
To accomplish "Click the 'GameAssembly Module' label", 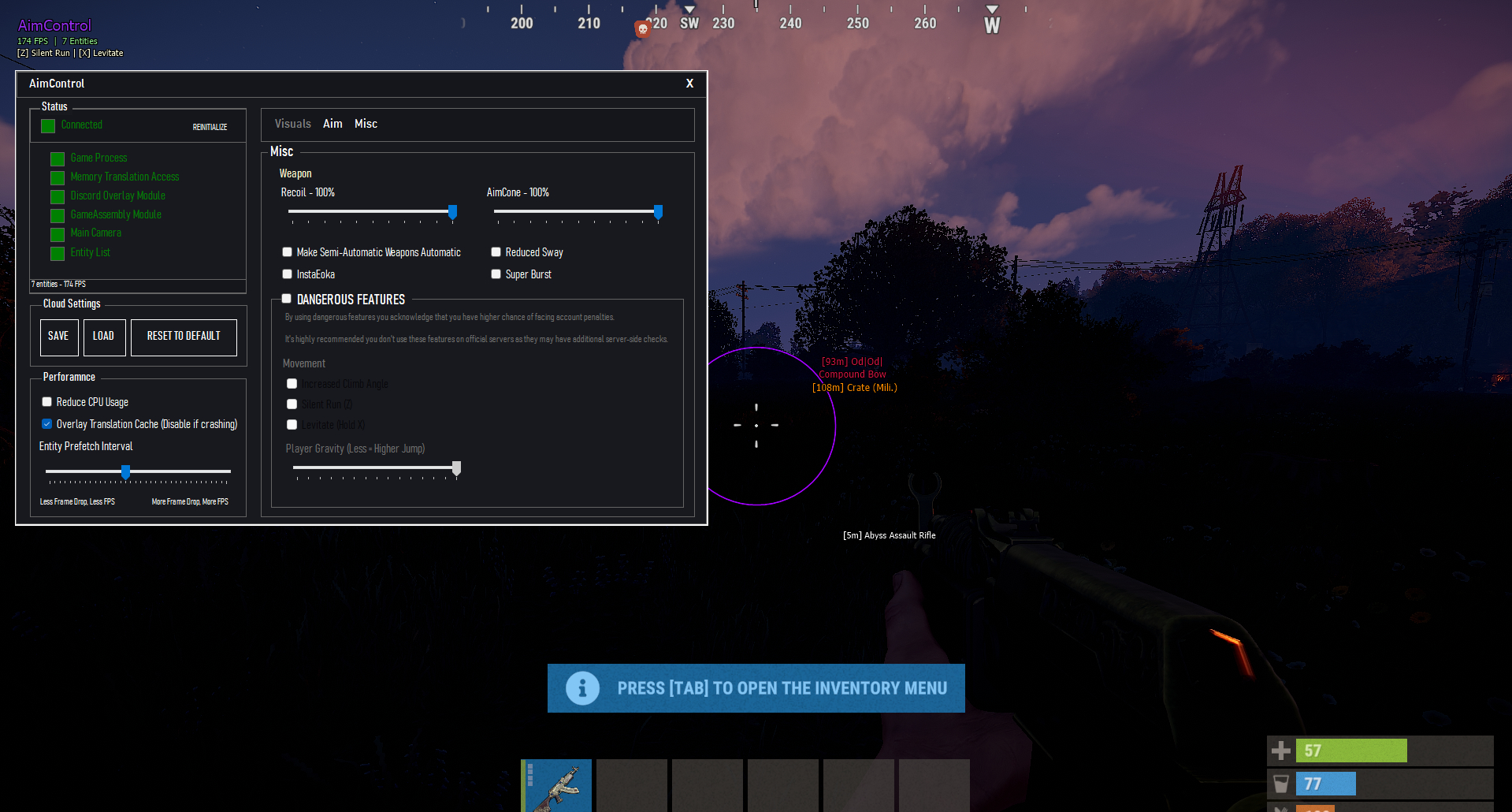I will click(x=116, y=214).
